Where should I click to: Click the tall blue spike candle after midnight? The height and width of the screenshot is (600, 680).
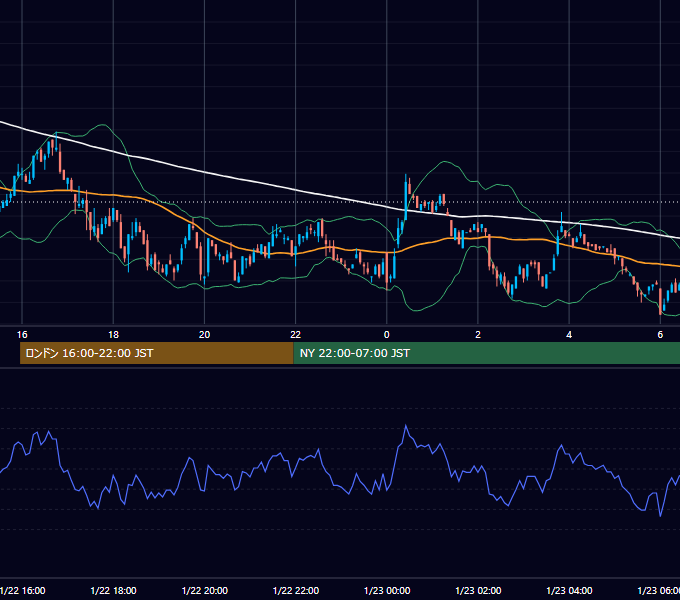tap(406, 198)
